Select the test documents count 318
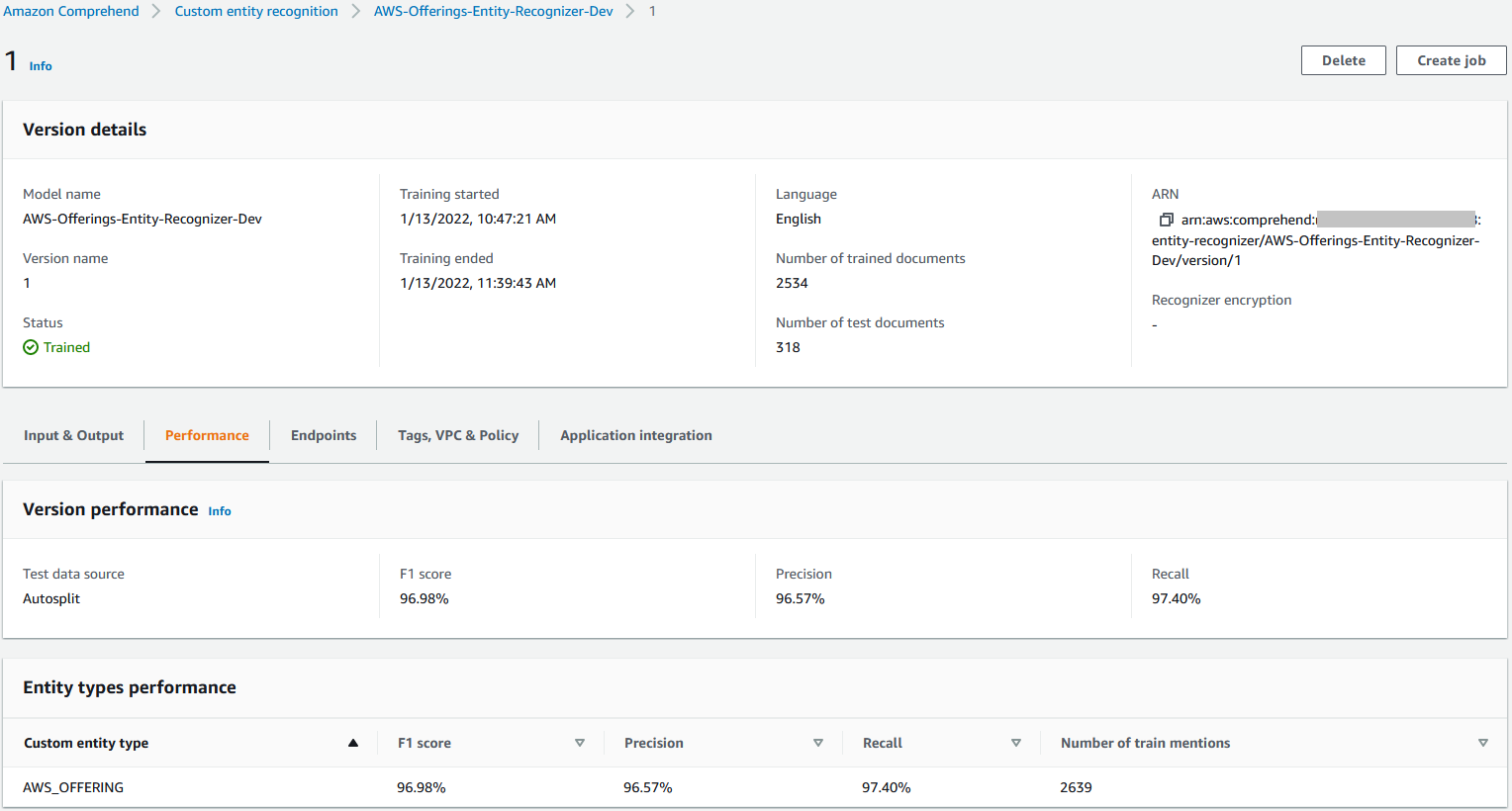The height and width of the screenshot is (811, 1512). point(788,347)
